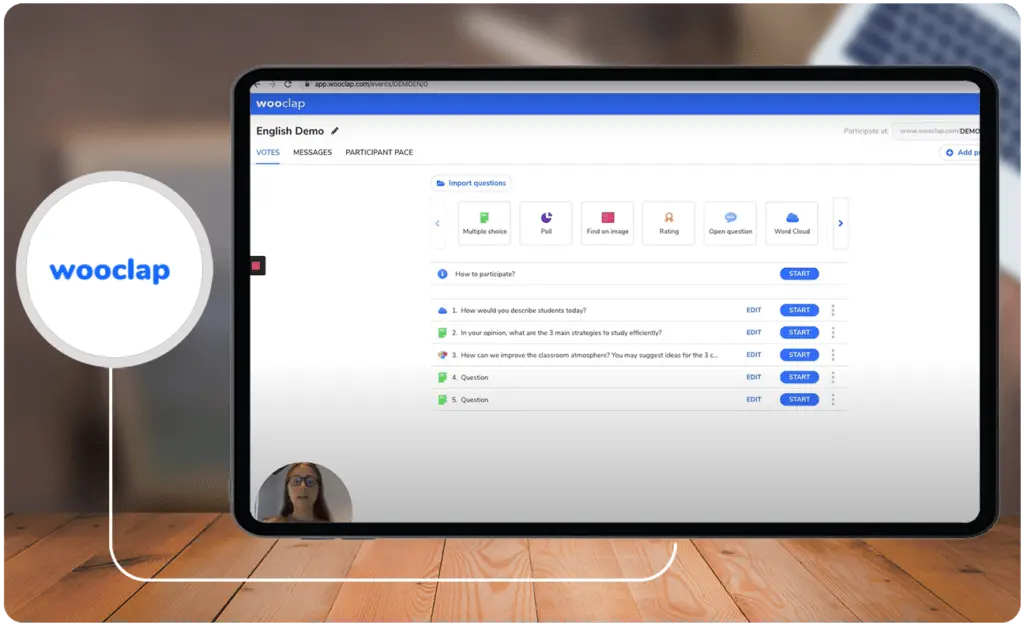
Task: Edit question 1 about describing students
Action: pyautogui.click(x=754, y=310)
